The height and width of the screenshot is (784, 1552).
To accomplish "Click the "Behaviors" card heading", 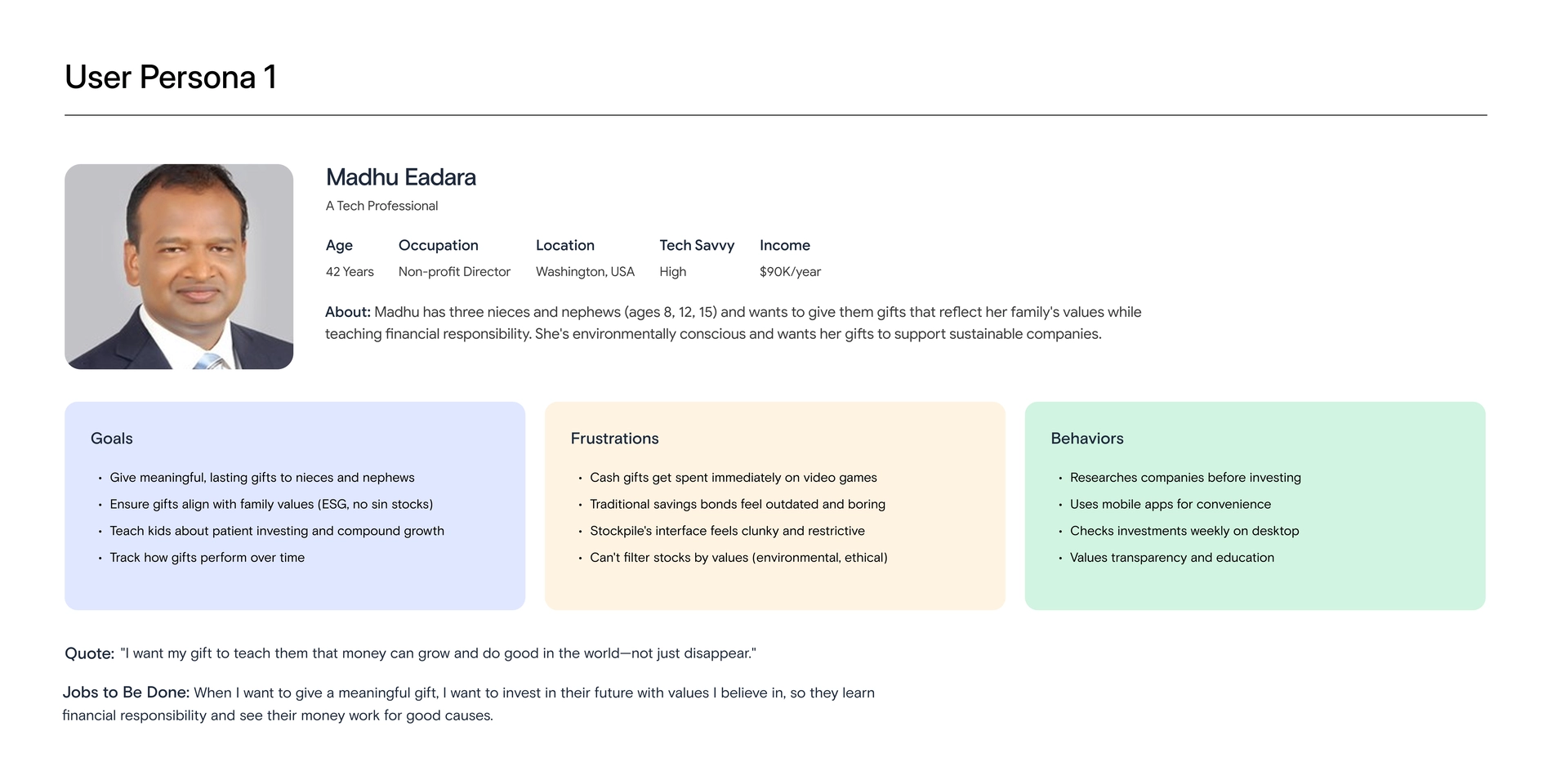I will coord(1086,439).
